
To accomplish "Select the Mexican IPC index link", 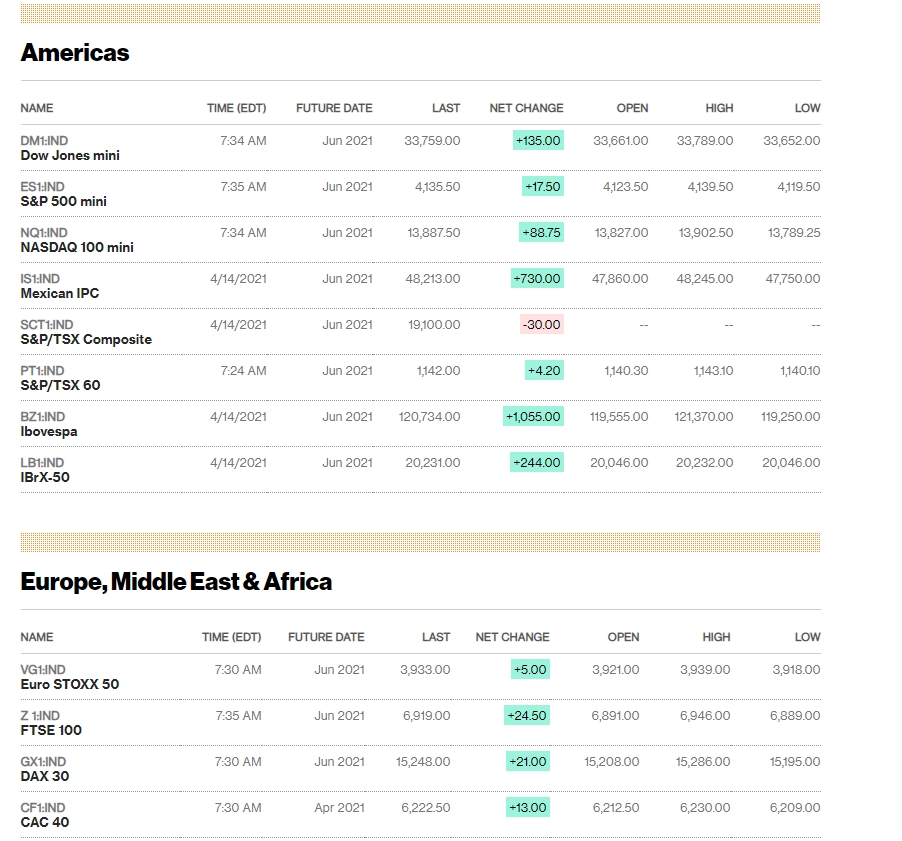I will [60, 294].
